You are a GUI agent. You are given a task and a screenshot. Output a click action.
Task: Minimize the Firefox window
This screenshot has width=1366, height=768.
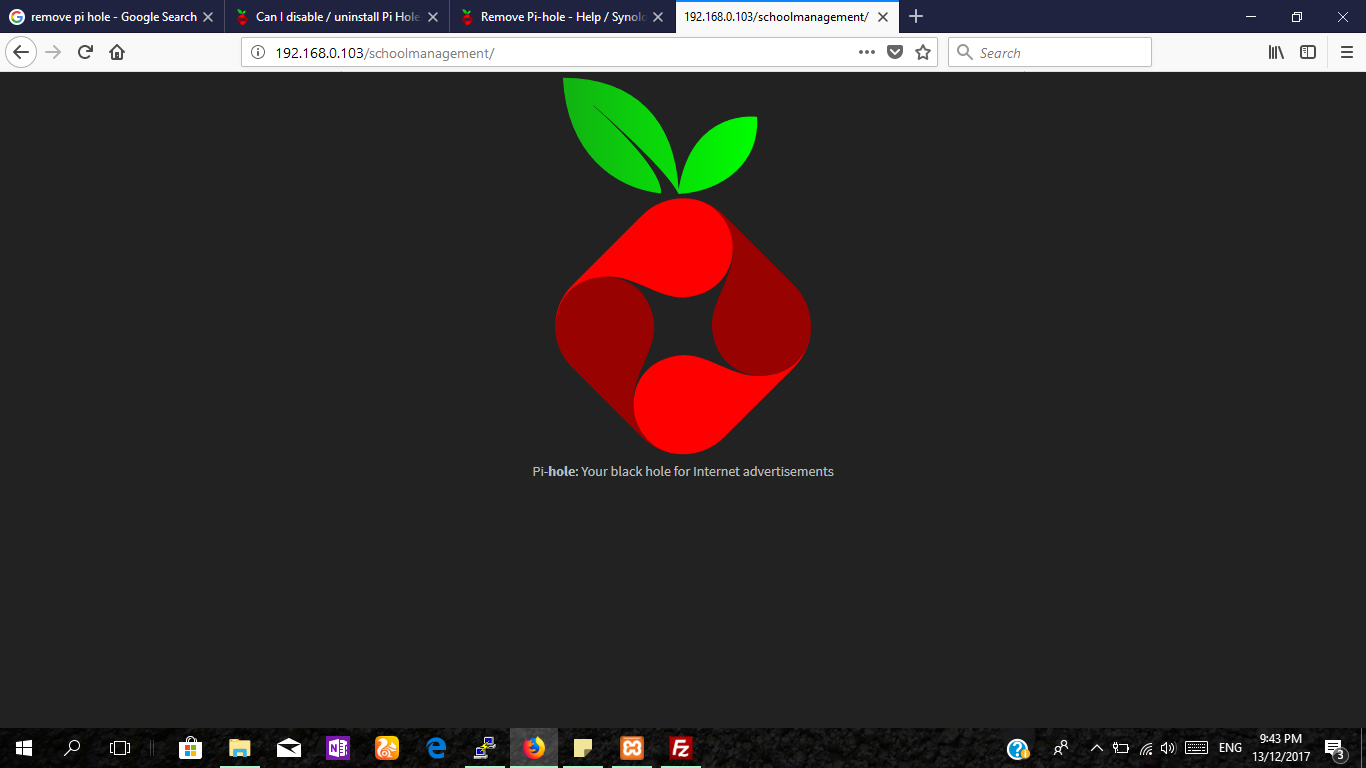(x=1251, y=17)
